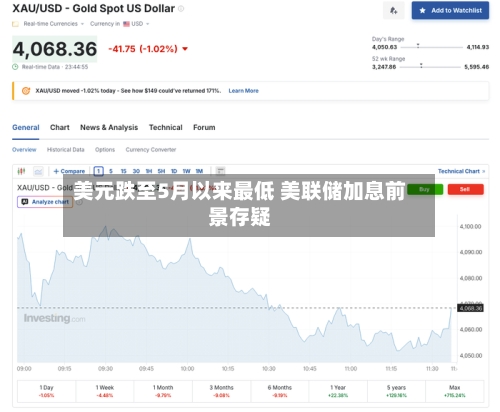The image size is (500, 412).
Task: Select the 30 minute interval
Action: pyautogui.click(x=136, y=171)
